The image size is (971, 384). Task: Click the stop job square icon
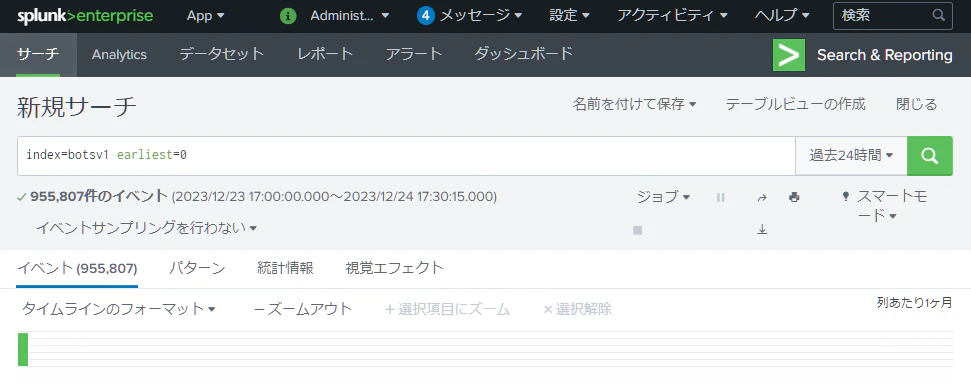point(638,230)
